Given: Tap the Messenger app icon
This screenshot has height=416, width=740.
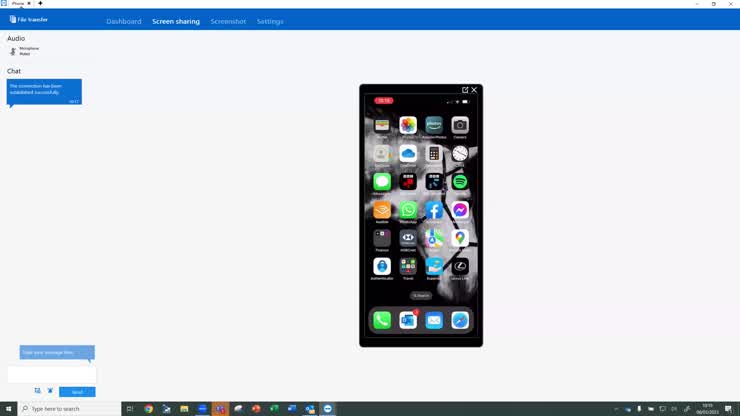Looking at the screenshot, I should (x=460, y=210).
